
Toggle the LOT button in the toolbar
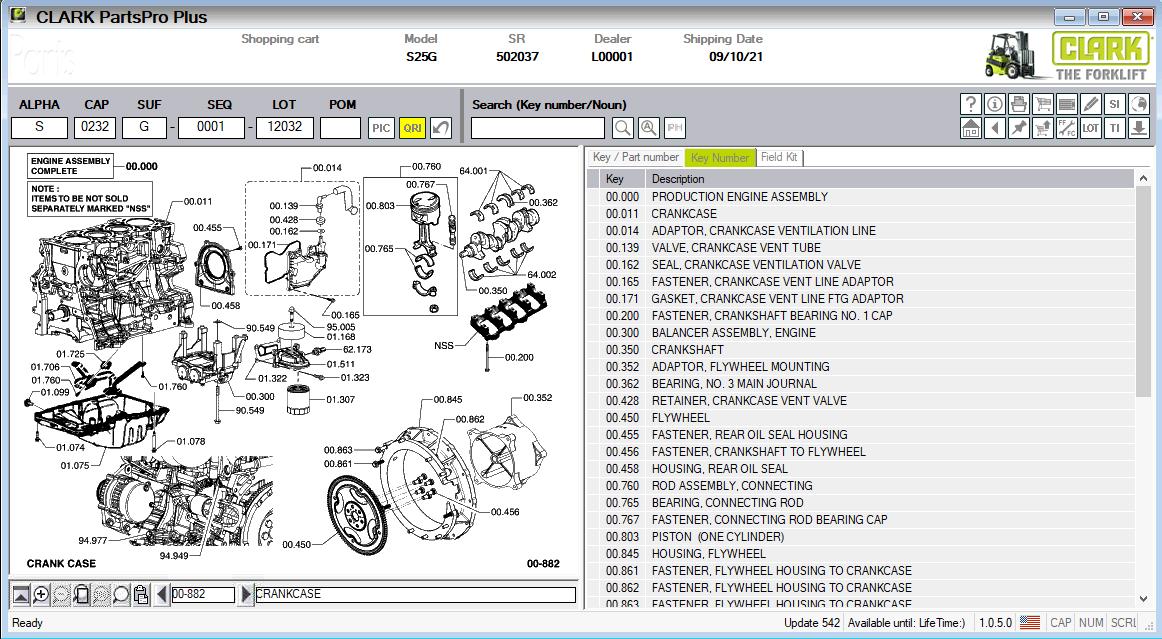tap(1090, 128)
